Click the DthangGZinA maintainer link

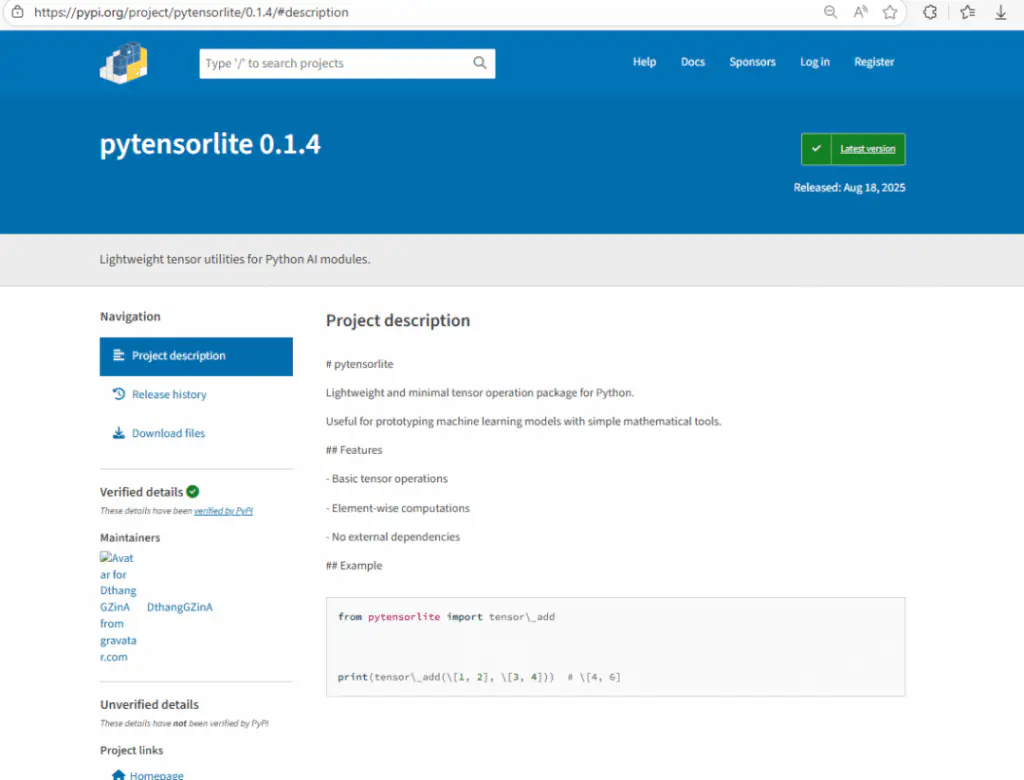180,607
